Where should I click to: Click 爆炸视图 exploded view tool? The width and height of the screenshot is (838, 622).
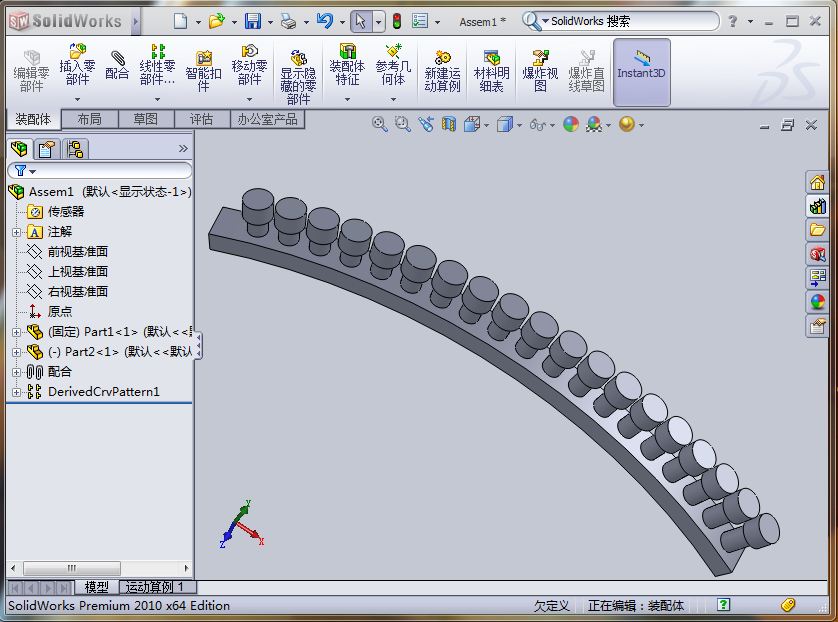540,72
